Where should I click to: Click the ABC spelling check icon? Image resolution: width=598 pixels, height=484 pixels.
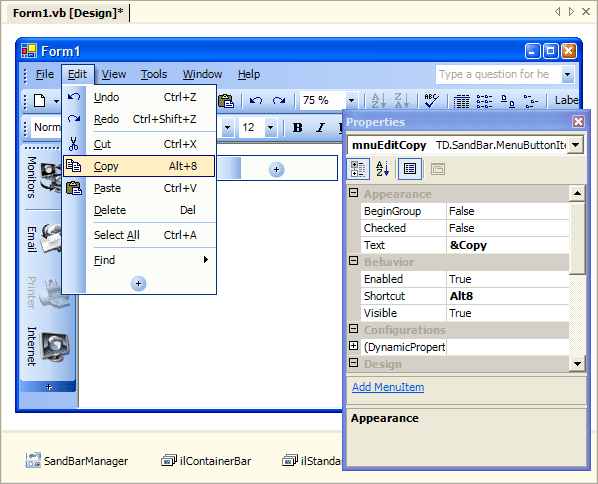(x=431, y=101)
